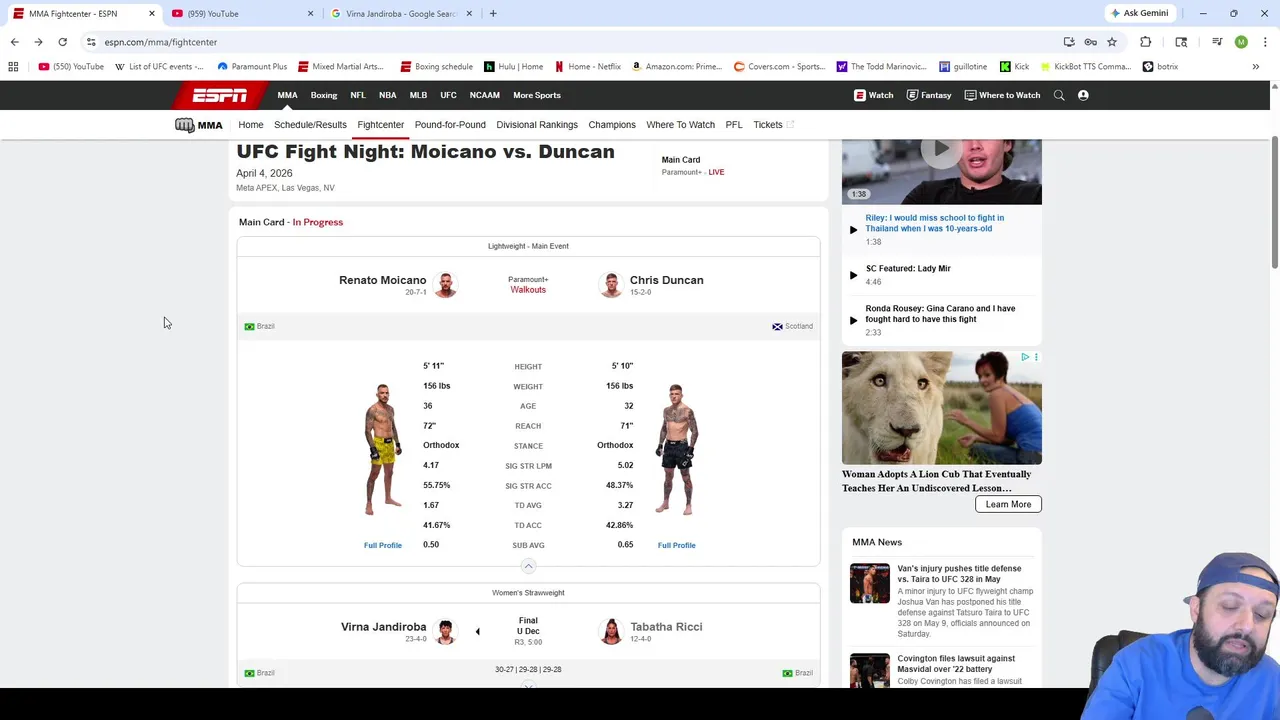The height and width of the screenshot is (720, 1280).
Task: Open the UFC menu
Action: (448, 95)
